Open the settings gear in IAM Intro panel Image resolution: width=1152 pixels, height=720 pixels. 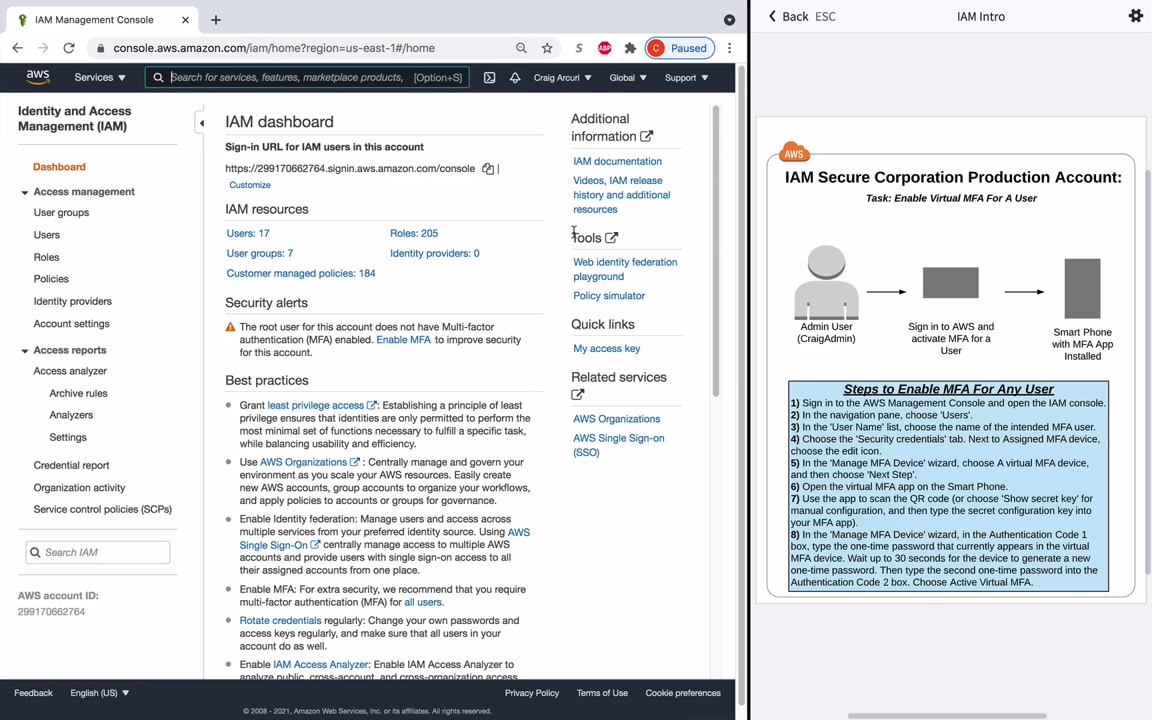pos(1136,15)
